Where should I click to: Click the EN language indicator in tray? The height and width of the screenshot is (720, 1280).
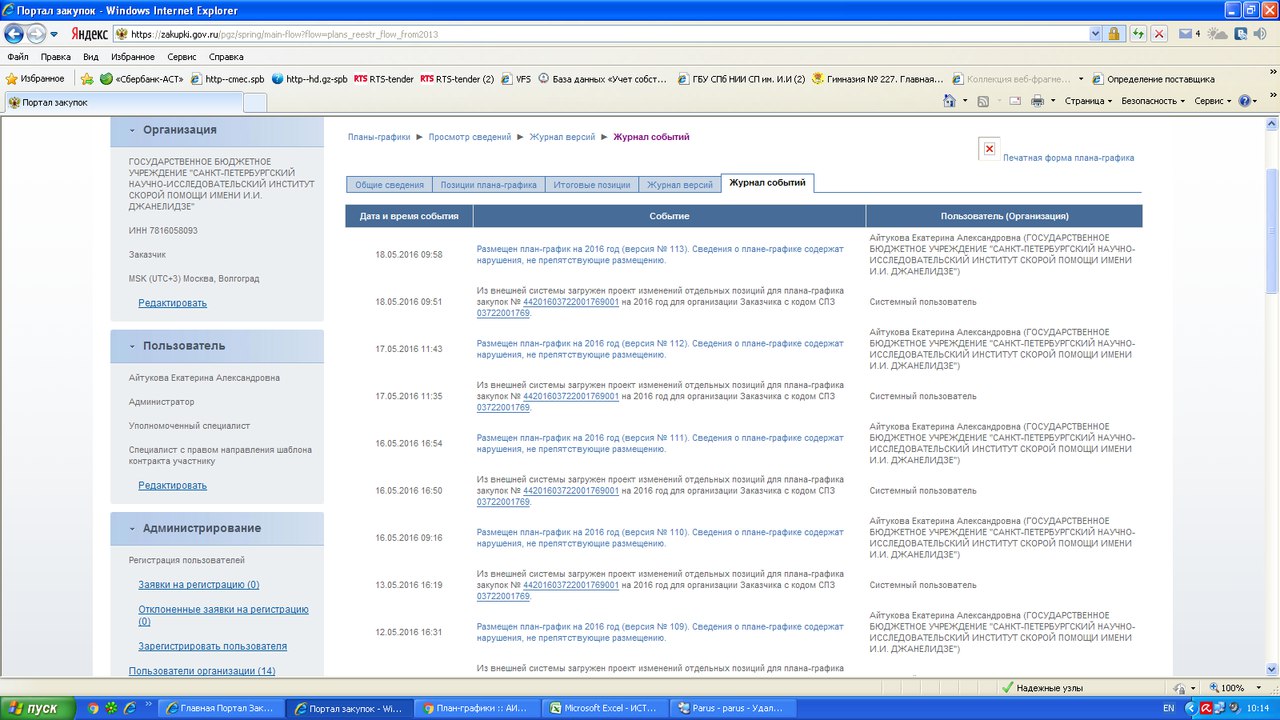click(x=1169, y=708)
